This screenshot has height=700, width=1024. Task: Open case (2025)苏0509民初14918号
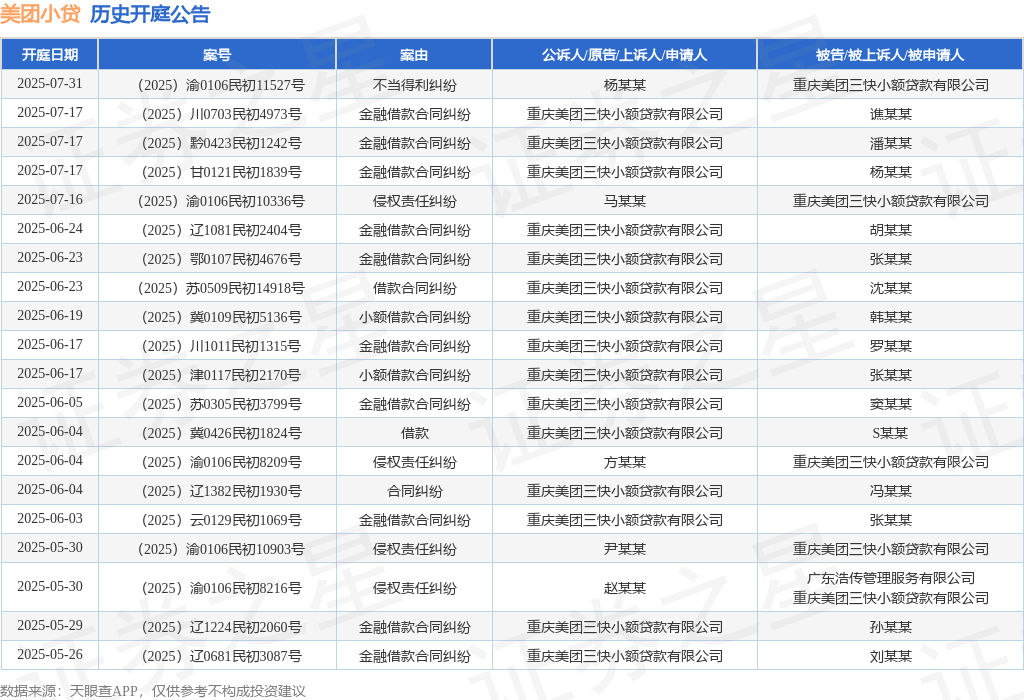pyautogui.click(x=221, y=288)
